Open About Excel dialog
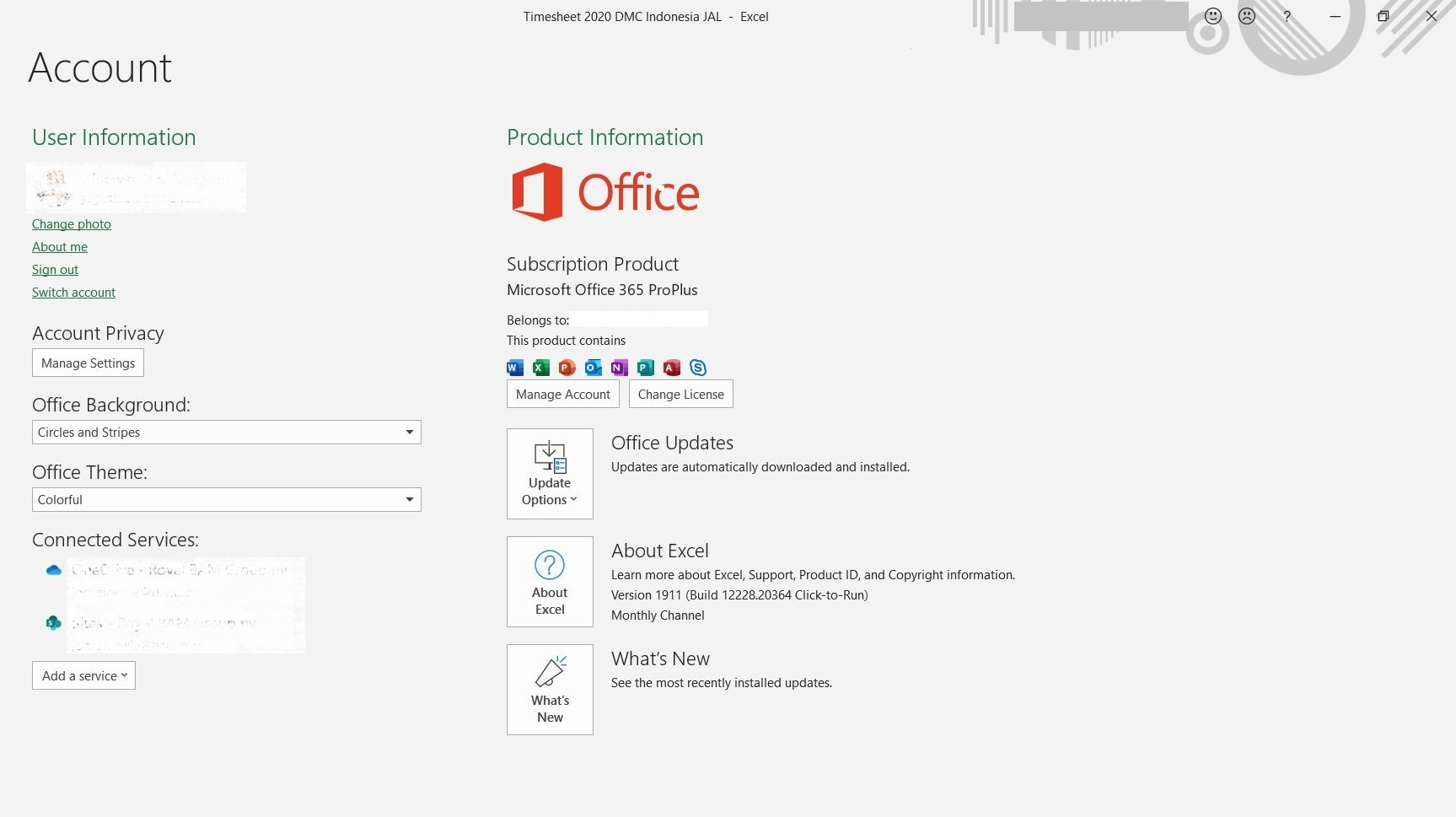The height and width of the screenshot is (817, 1456). point(550,582)
